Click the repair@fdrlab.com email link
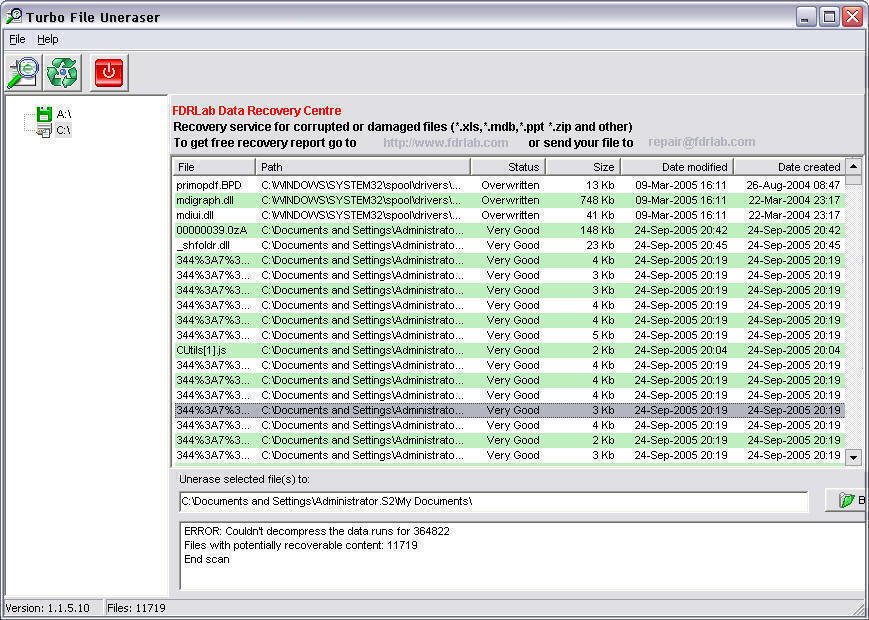The width and height of the screenshot is (869, 620). tap(702, 142)
